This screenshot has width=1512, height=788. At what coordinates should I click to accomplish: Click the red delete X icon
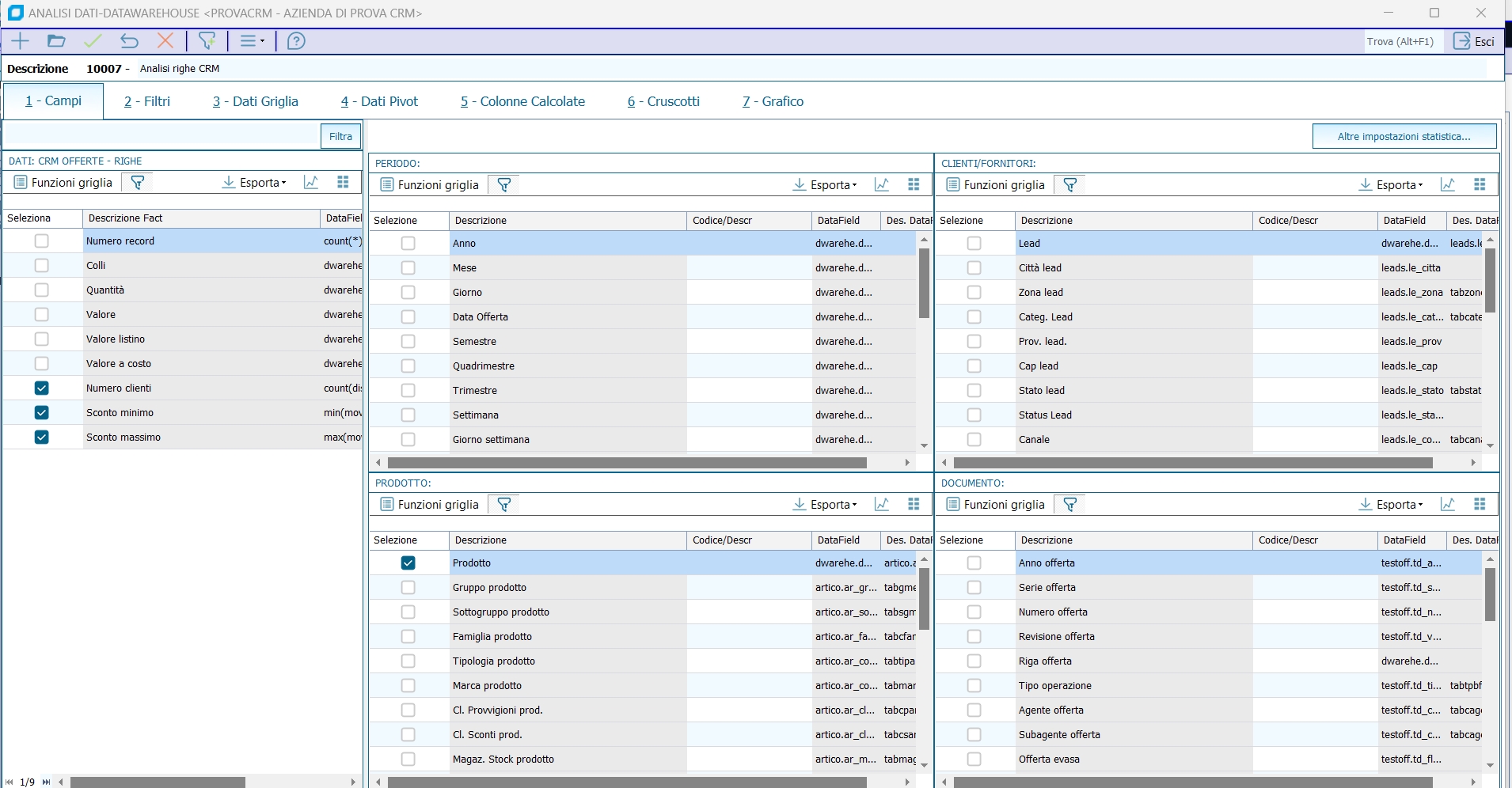click(x=165, y=41)
